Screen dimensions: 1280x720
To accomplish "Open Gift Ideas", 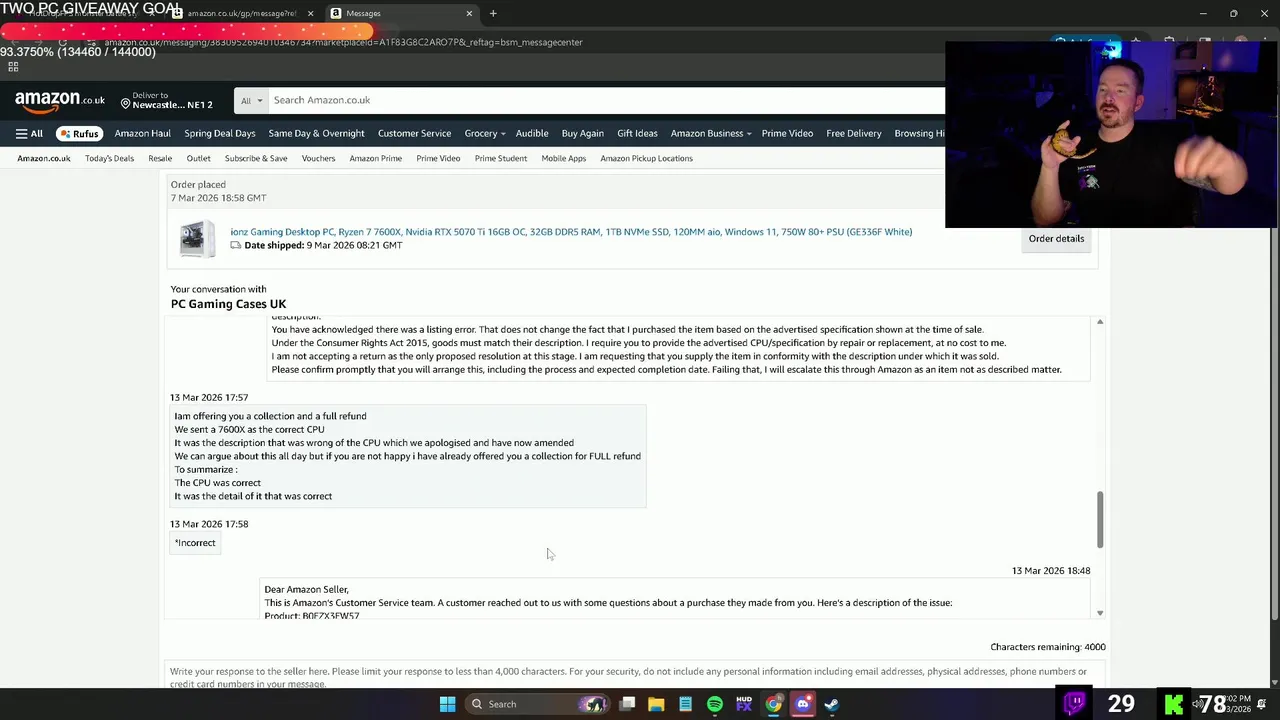I will click(637, 133).
